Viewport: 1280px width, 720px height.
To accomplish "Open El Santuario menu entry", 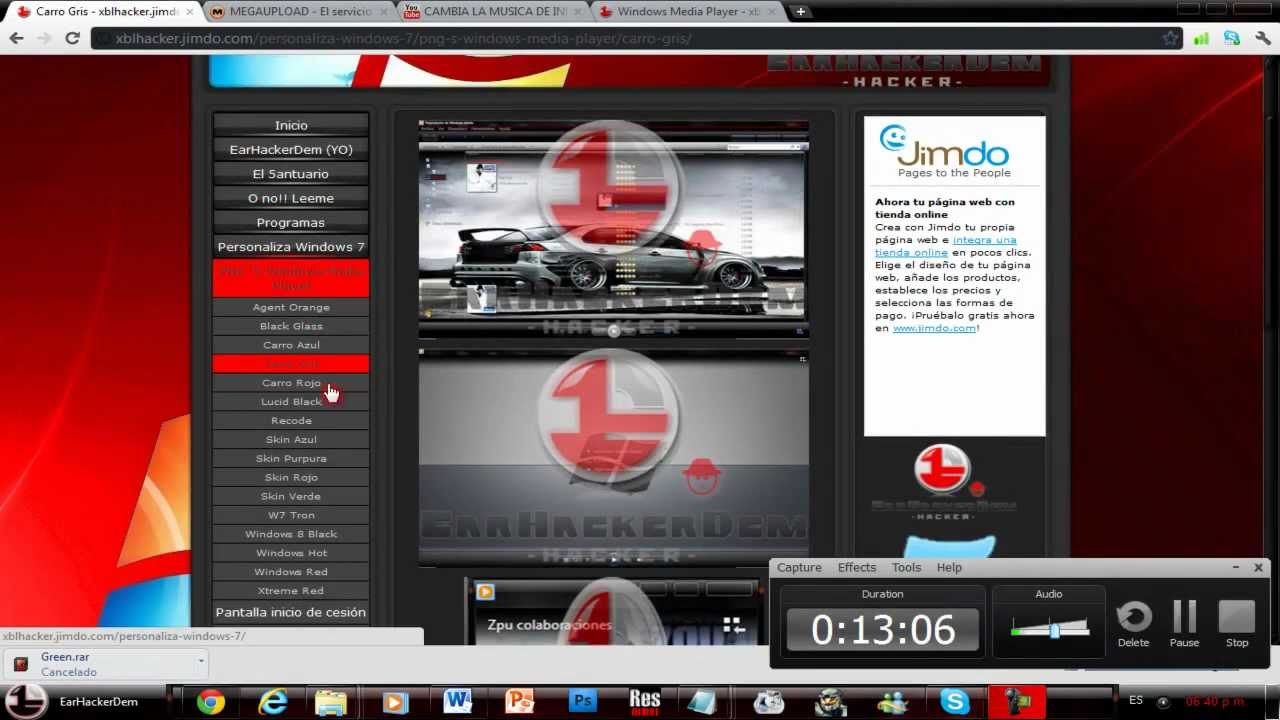I will (x=291, y=173).
